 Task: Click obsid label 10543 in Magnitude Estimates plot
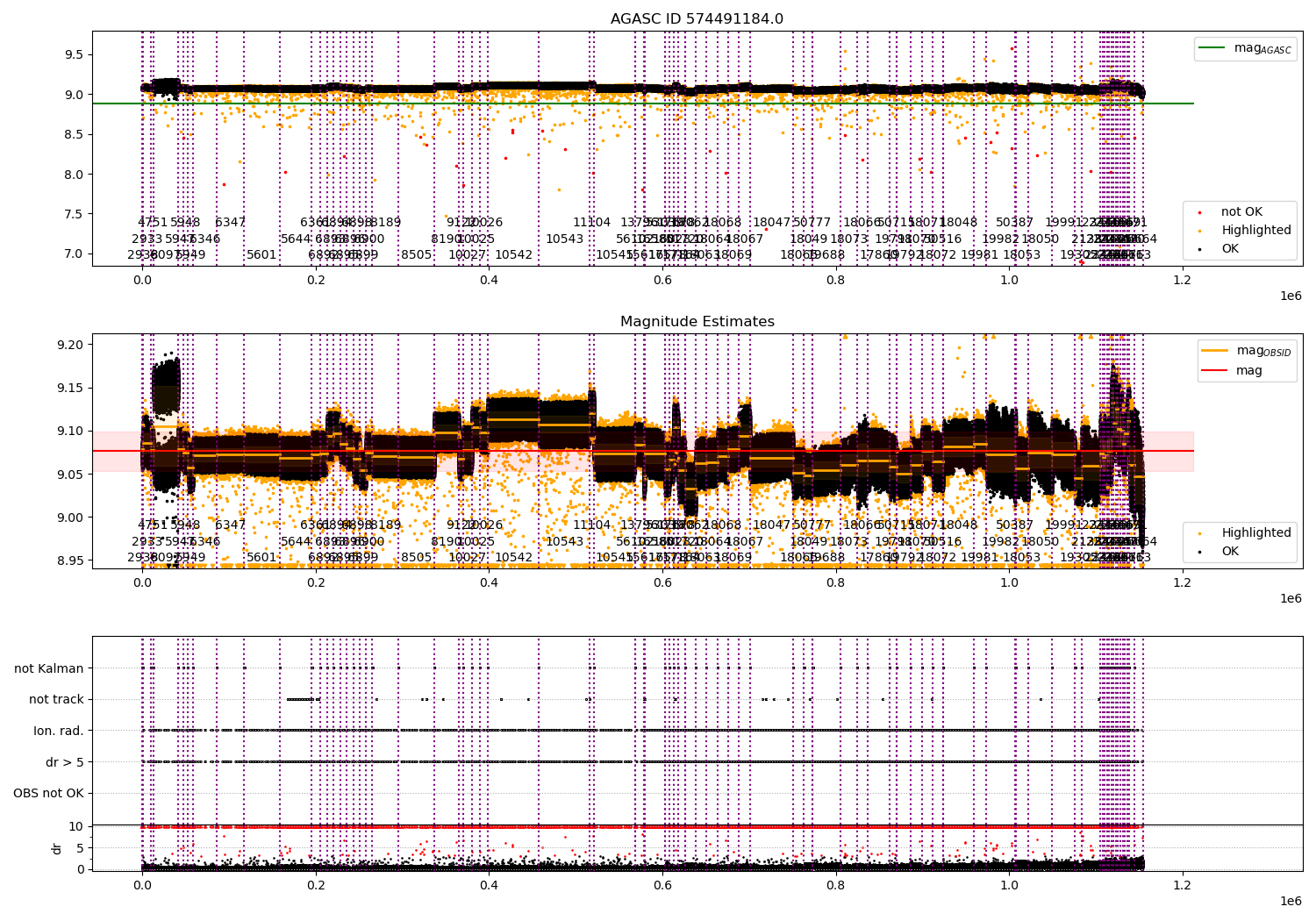click(565, 541)
